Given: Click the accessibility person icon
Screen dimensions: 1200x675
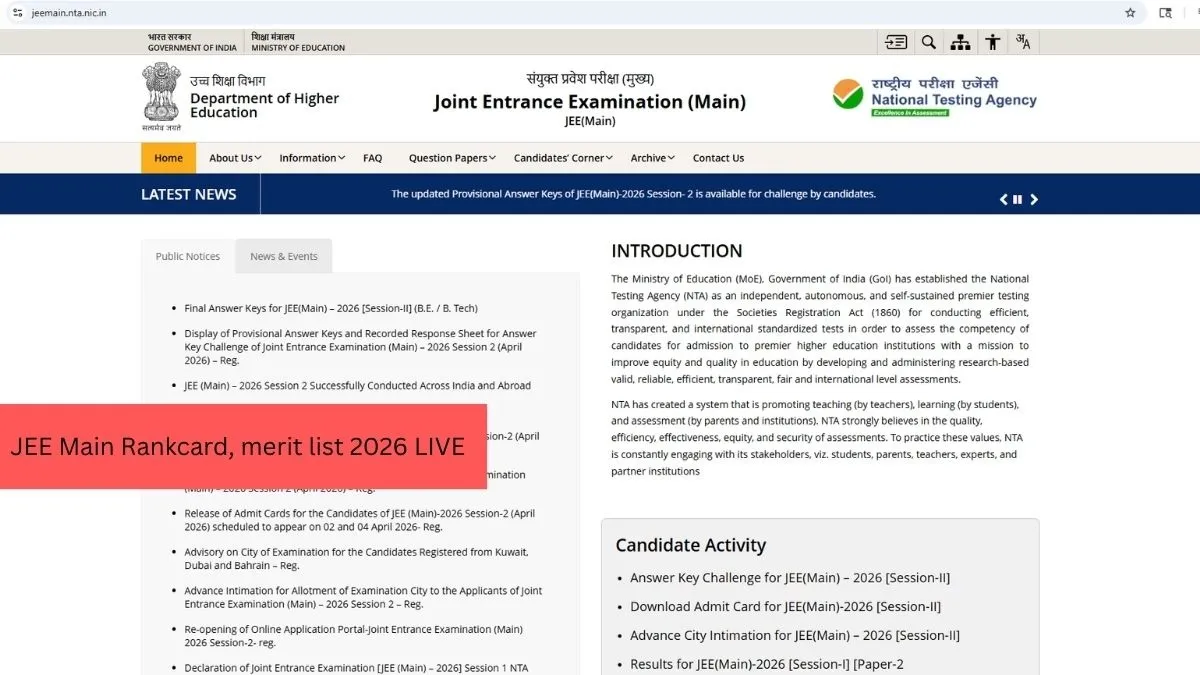Looking at the screenshot, I should point(992,42).
